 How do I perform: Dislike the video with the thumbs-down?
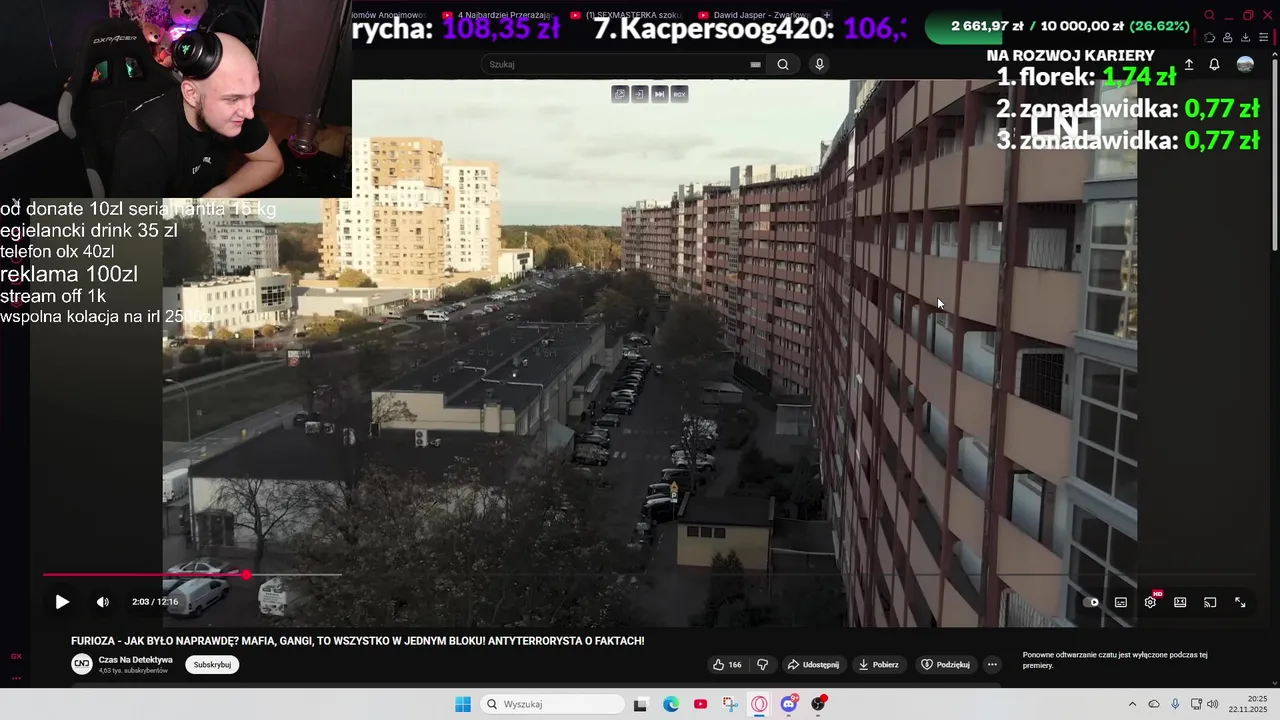tap(762, 665)
